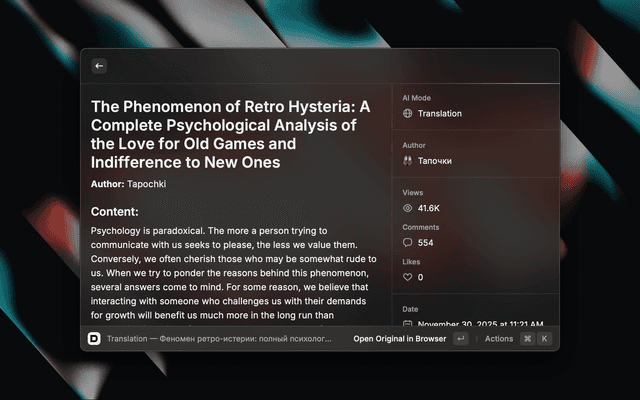Click the 554 comments count
The height and width of the screenshot is (400, 640).
[x=426, y=243]
